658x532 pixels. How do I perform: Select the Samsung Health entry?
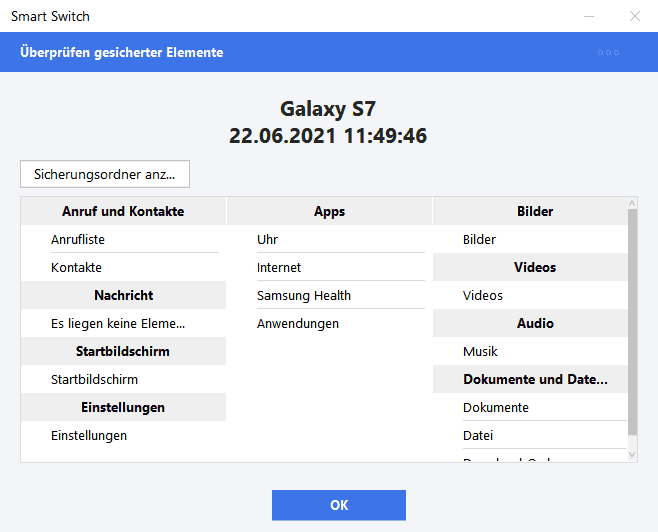coord(329,295)
